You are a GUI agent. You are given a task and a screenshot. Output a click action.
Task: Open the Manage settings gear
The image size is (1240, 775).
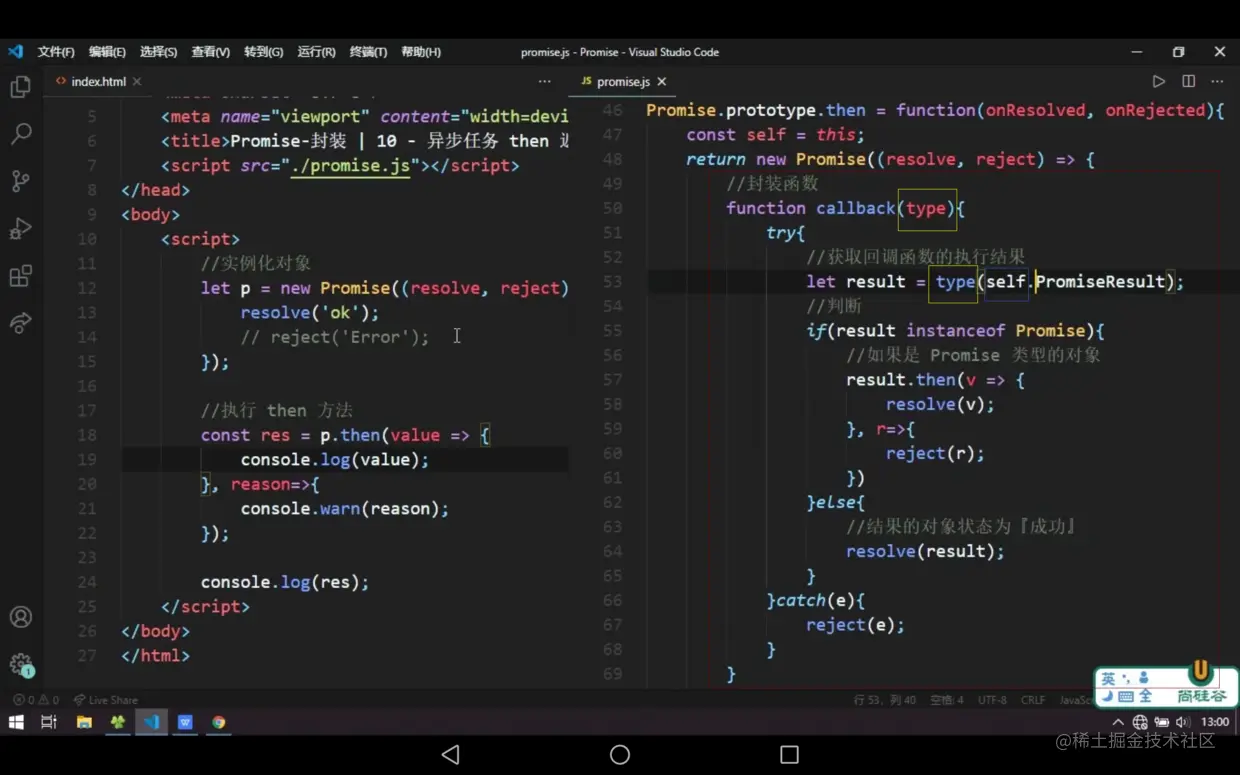click(20, 664)
